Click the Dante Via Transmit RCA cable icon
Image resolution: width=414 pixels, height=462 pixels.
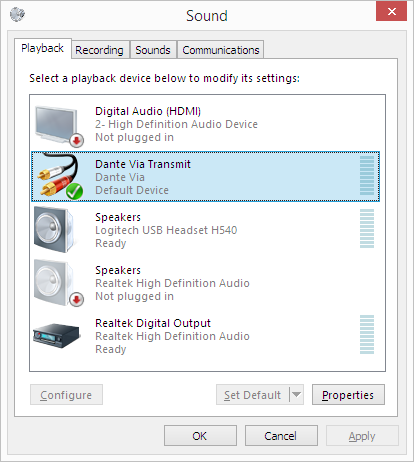tap(59, 177)
